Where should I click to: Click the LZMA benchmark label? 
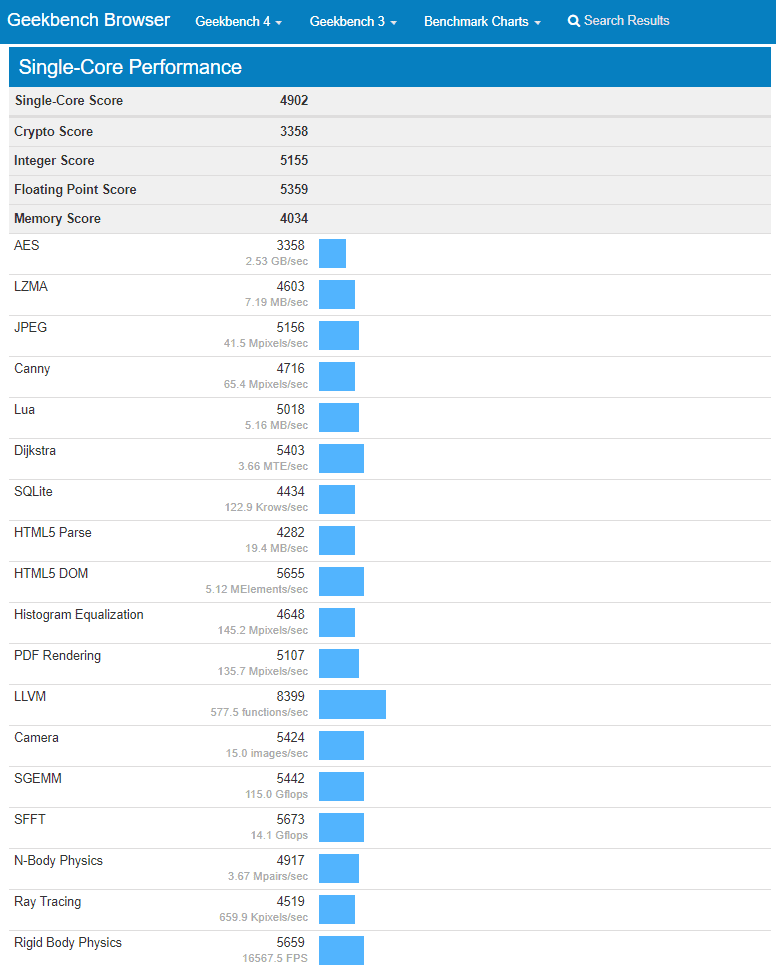(31, 286)
